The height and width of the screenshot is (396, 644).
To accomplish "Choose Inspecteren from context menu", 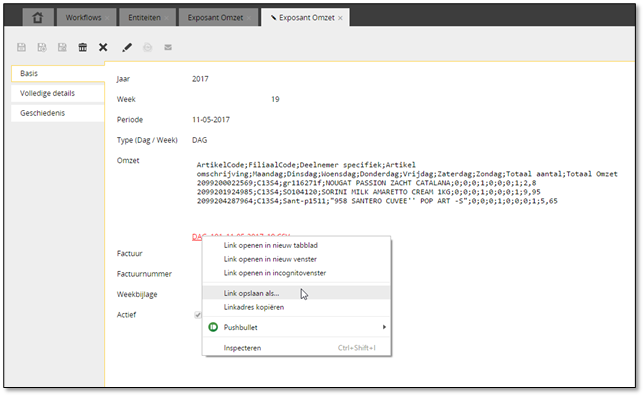I will point(296,348).
